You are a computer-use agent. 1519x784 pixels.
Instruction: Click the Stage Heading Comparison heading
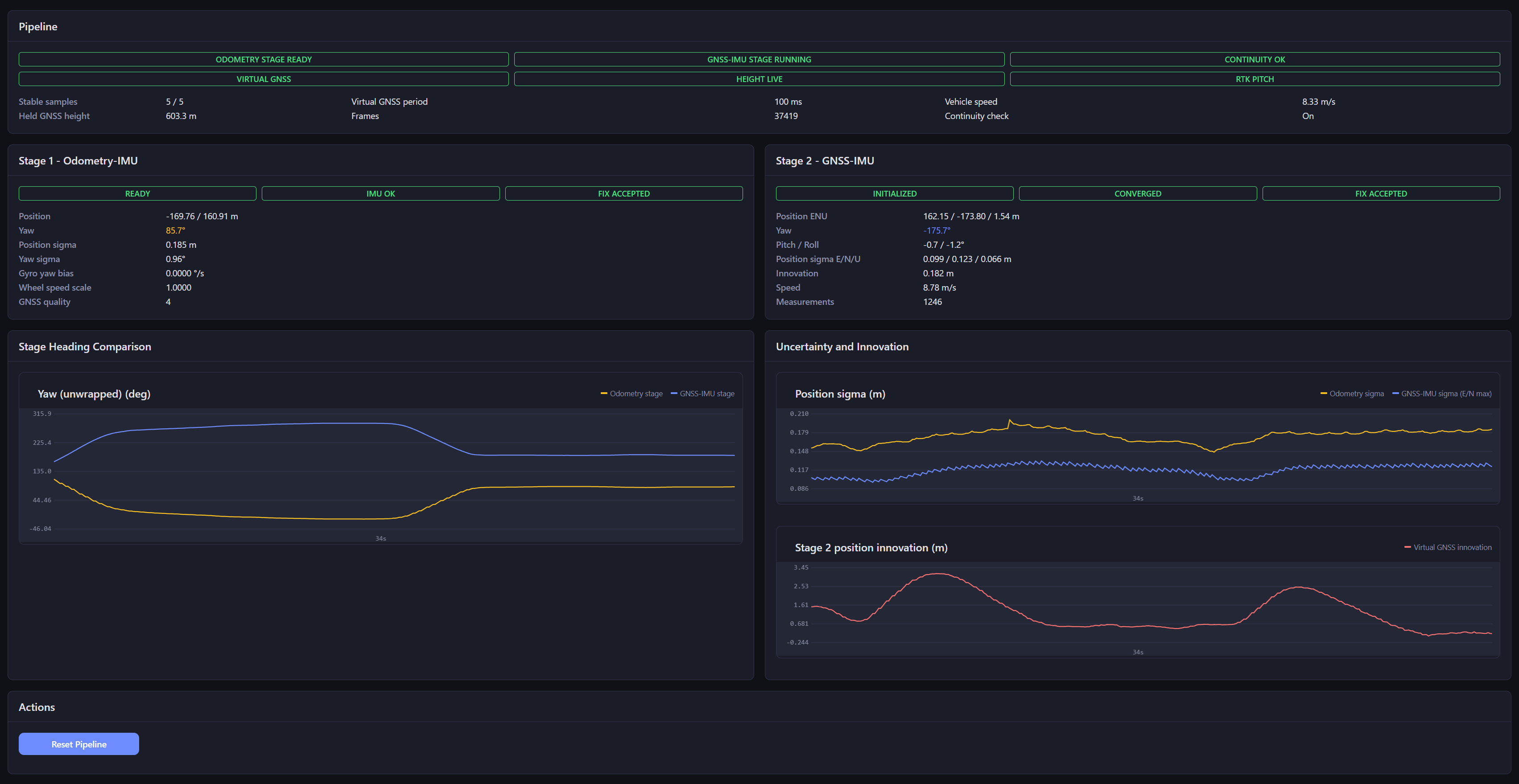pos(85,347)
